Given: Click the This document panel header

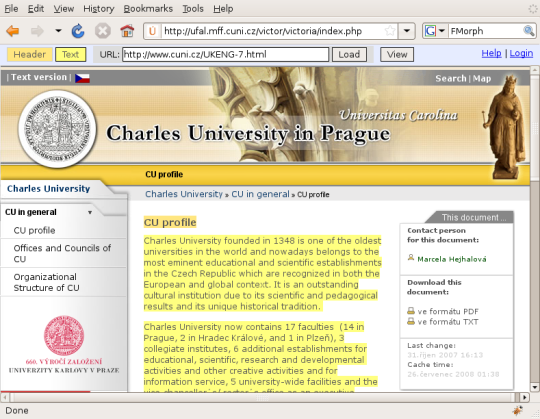Looking at the screenshot, I should tap(470, 217).
